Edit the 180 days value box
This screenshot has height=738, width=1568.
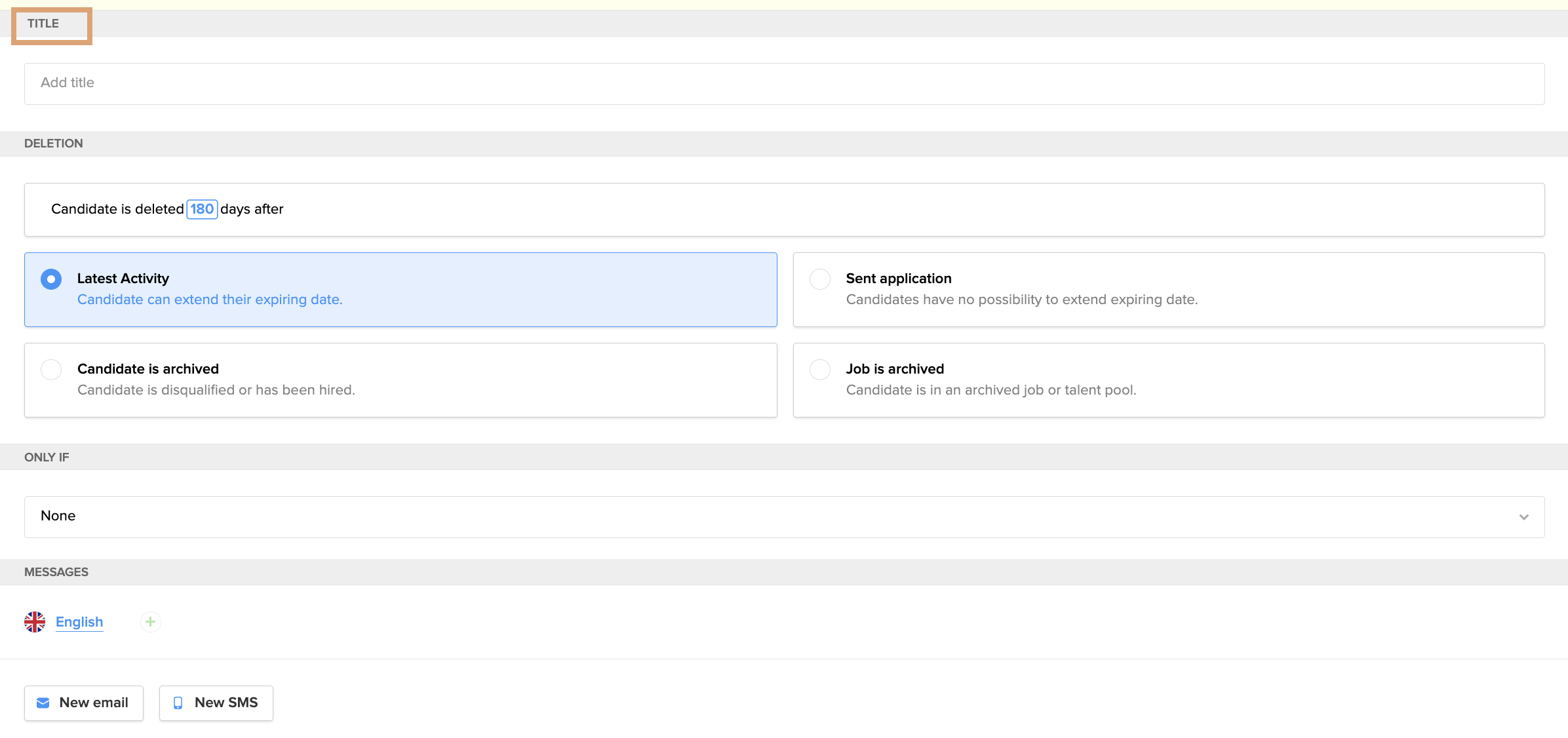202,209
